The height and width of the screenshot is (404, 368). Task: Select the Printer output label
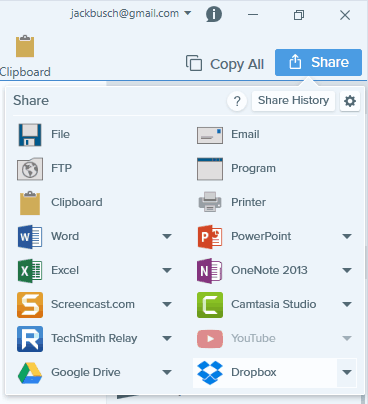(x=249, y=202)
